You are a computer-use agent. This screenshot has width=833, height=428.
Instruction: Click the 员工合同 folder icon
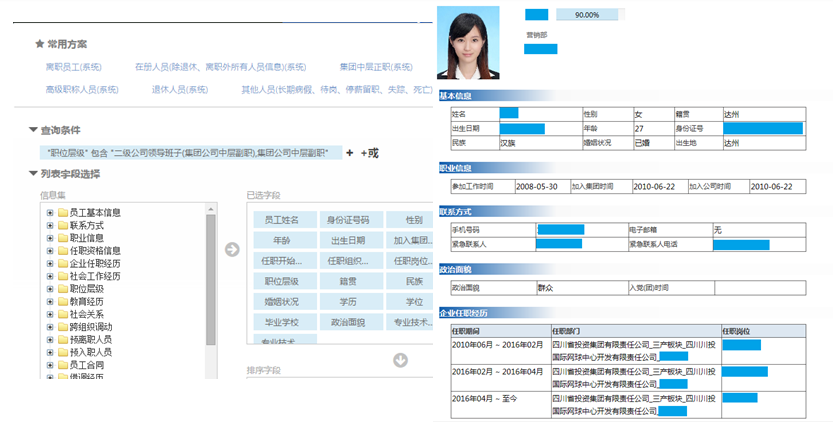click(62, 365)
